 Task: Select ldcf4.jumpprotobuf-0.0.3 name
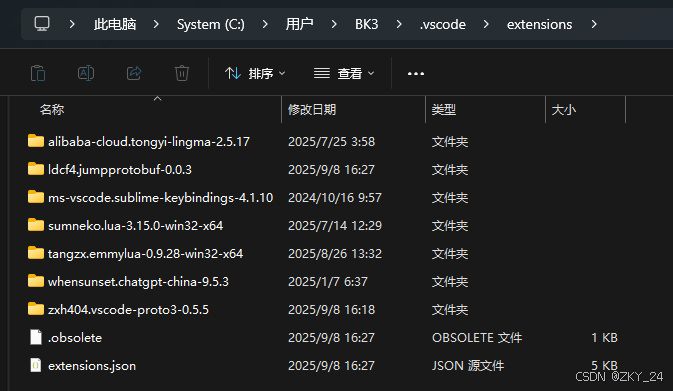point(120,170)
